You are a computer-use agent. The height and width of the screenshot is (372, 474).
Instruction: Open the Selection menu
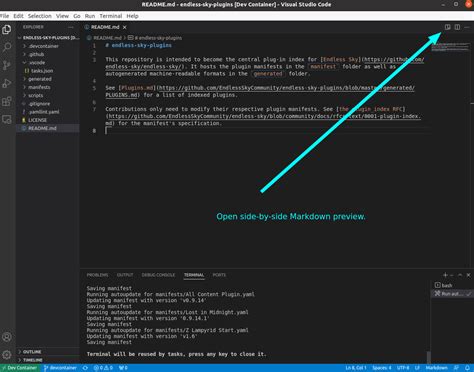pos(40,16)
